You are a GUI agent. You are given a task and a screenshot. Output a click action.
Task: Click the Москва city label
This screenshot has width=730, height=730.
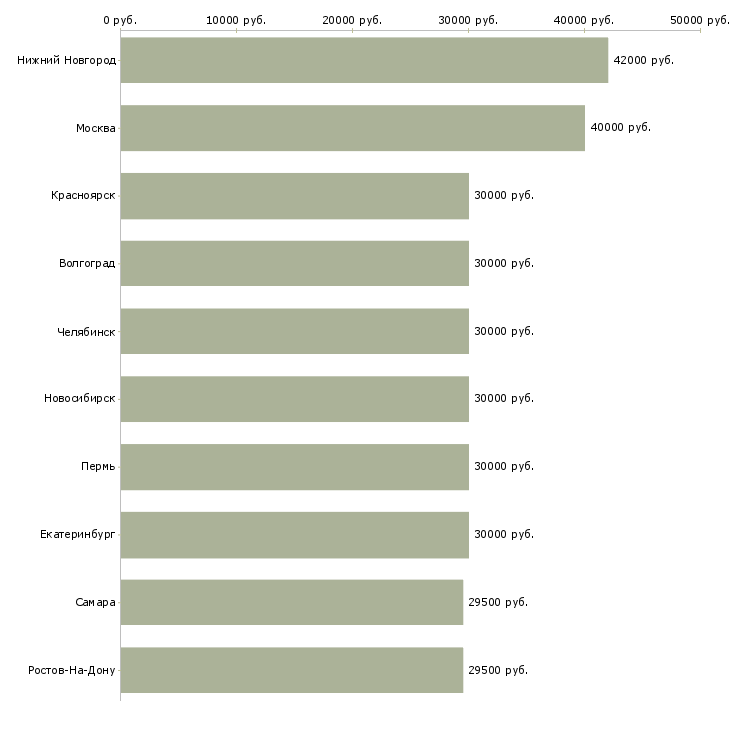pyautogui.click(x=95, y=128)
